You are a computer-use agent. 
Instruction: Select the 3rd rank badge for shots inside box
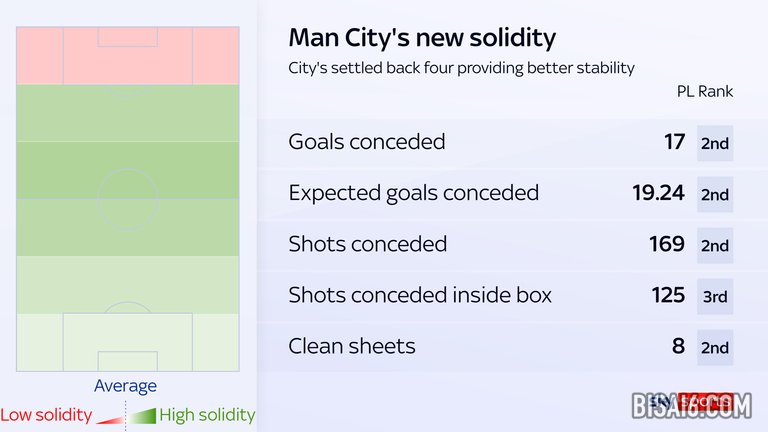pyautogui.click(x=715, y=296)
